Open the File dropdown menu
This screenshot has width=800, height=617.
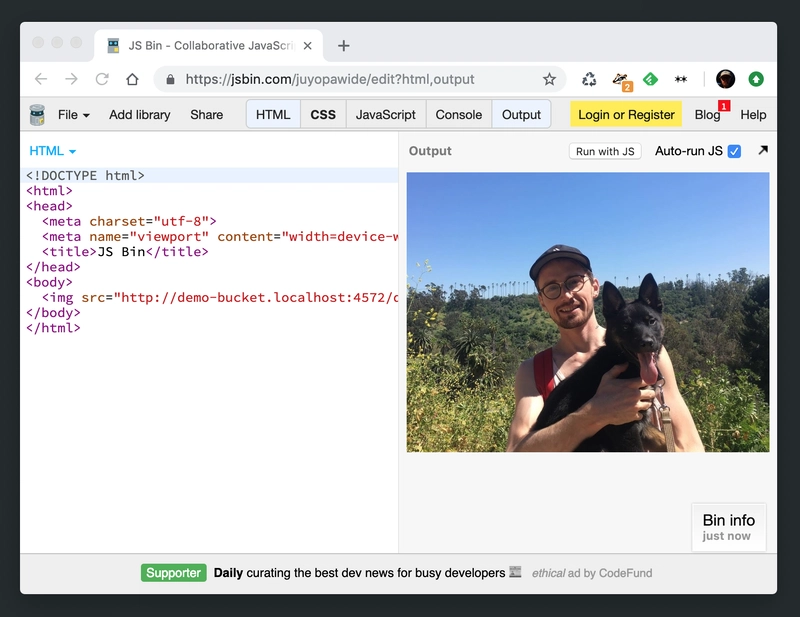click(73, 115)
